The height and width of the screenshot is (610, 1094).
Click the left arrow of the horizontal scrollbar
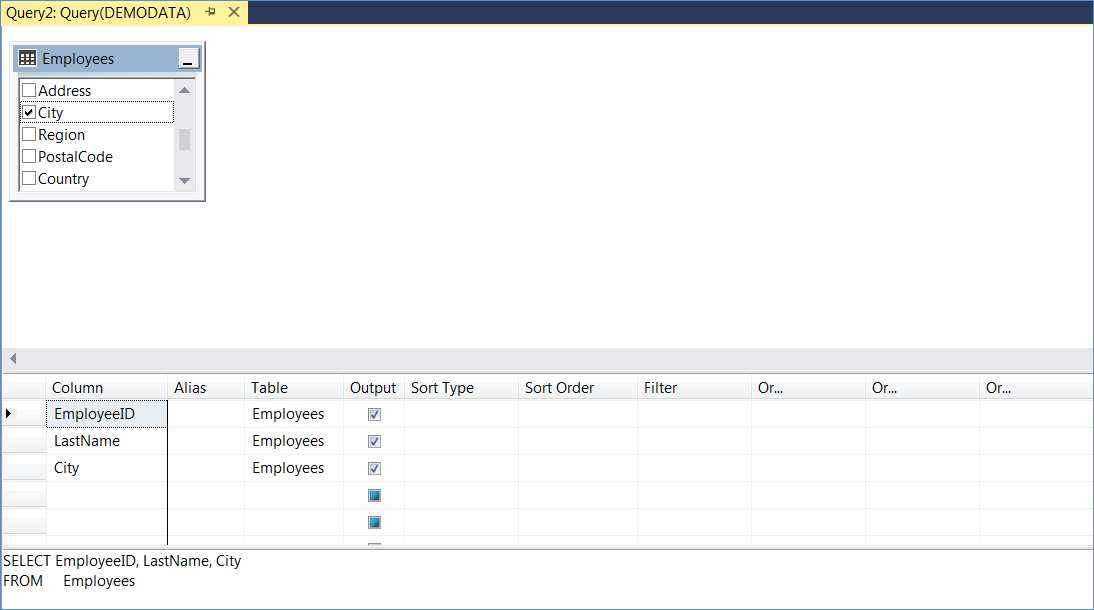[12, 358]
